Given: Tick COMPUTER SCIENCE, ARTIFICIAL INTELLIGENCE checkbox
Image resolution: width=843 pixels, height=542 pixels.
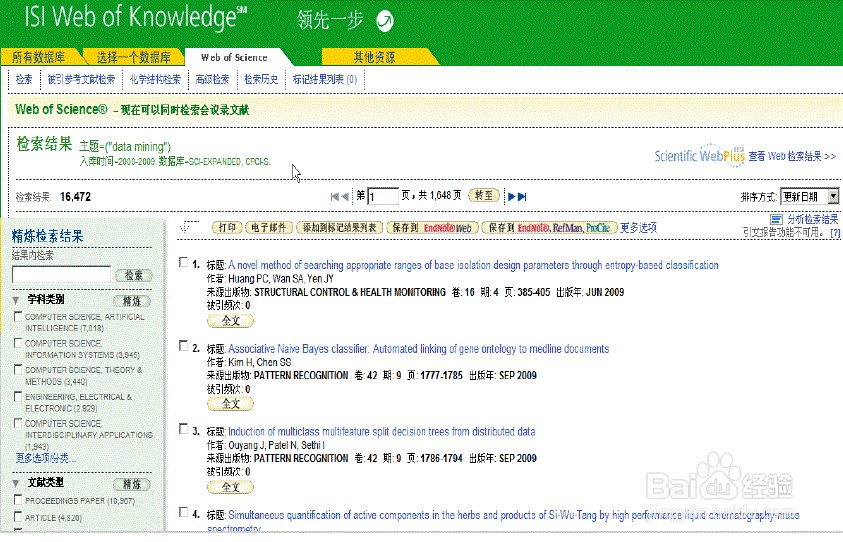Looking at the screenshot, I should pyautogui.click(x=18, y=317).
